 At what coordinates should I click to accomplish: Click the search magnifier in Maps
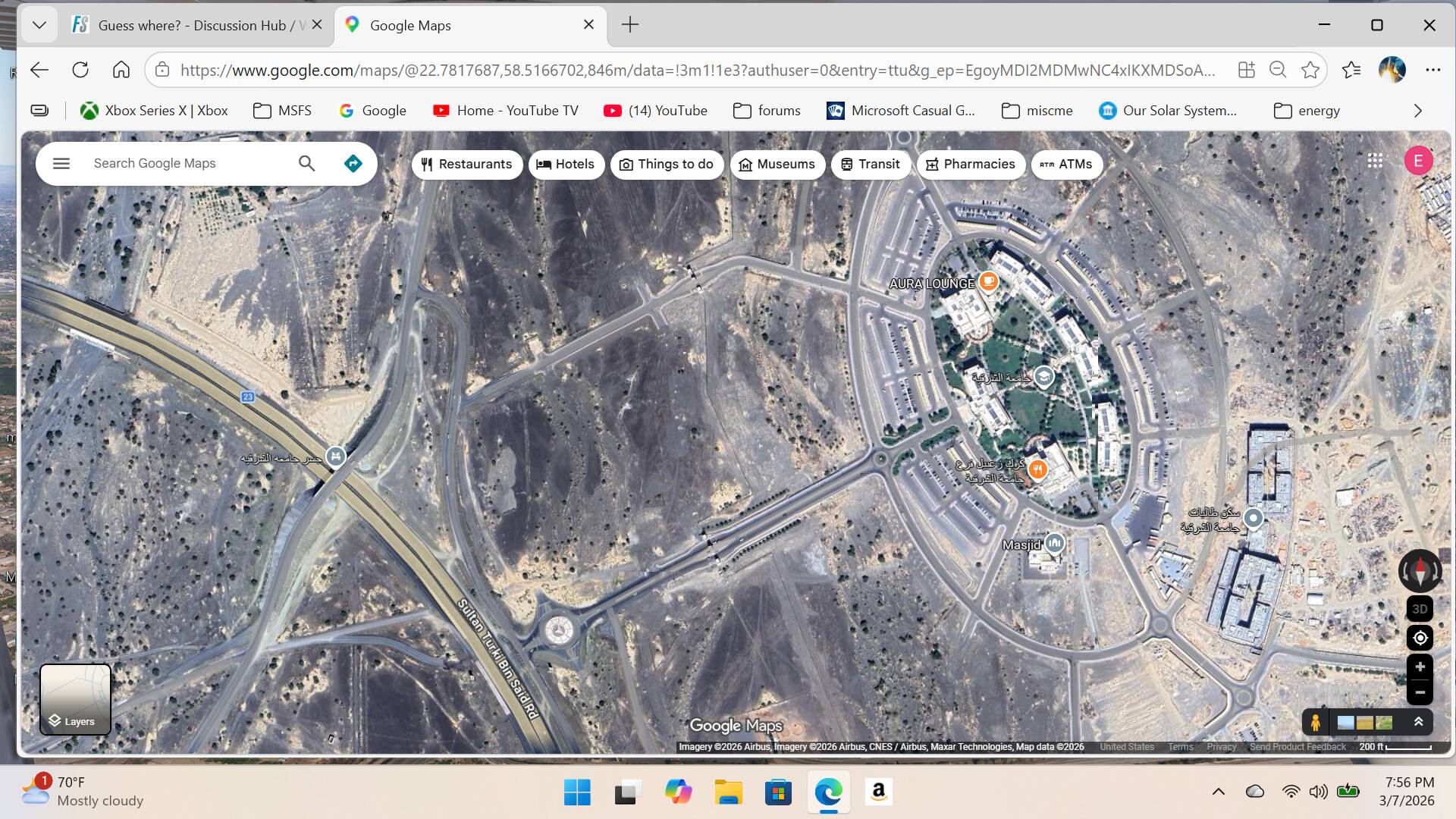tap(306, 163)
